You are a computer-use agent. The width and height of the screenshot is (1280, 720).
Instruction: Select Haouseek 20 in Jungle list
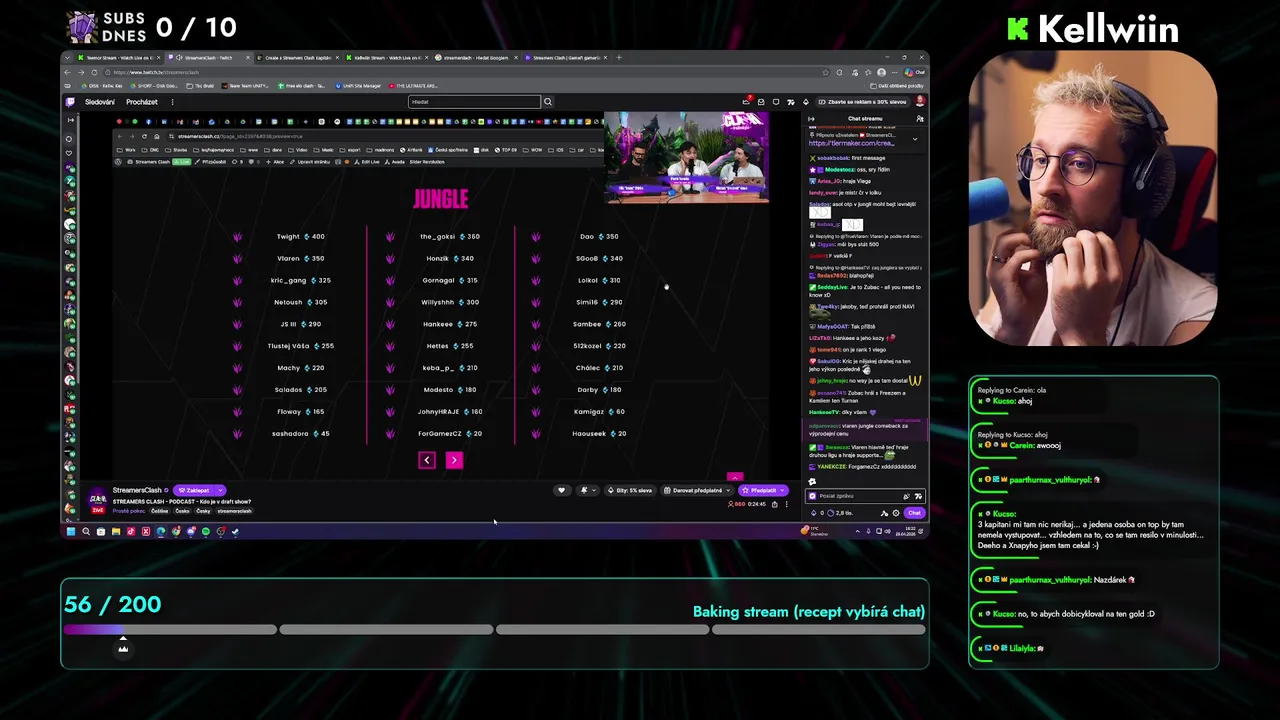pos(599,434)
